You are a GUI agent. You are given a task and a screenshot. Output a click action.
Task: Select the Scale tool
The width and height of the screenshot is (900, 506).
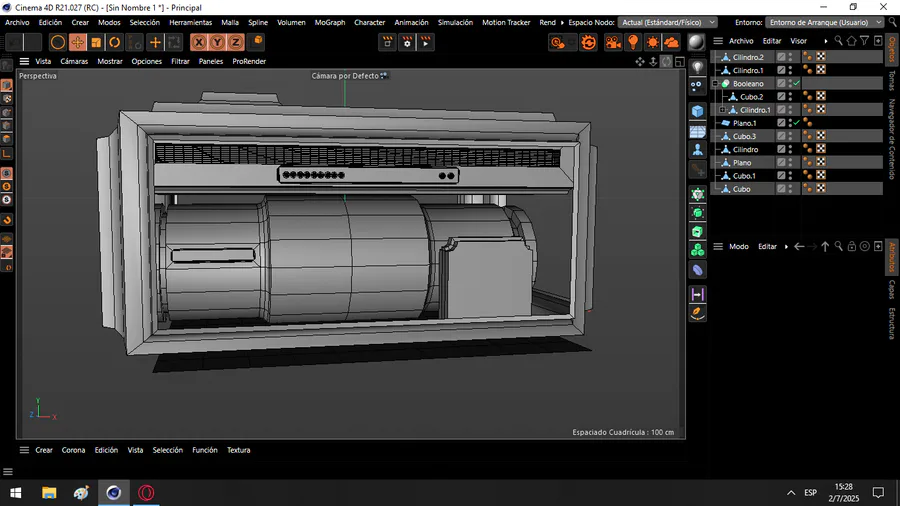(96, 42)
